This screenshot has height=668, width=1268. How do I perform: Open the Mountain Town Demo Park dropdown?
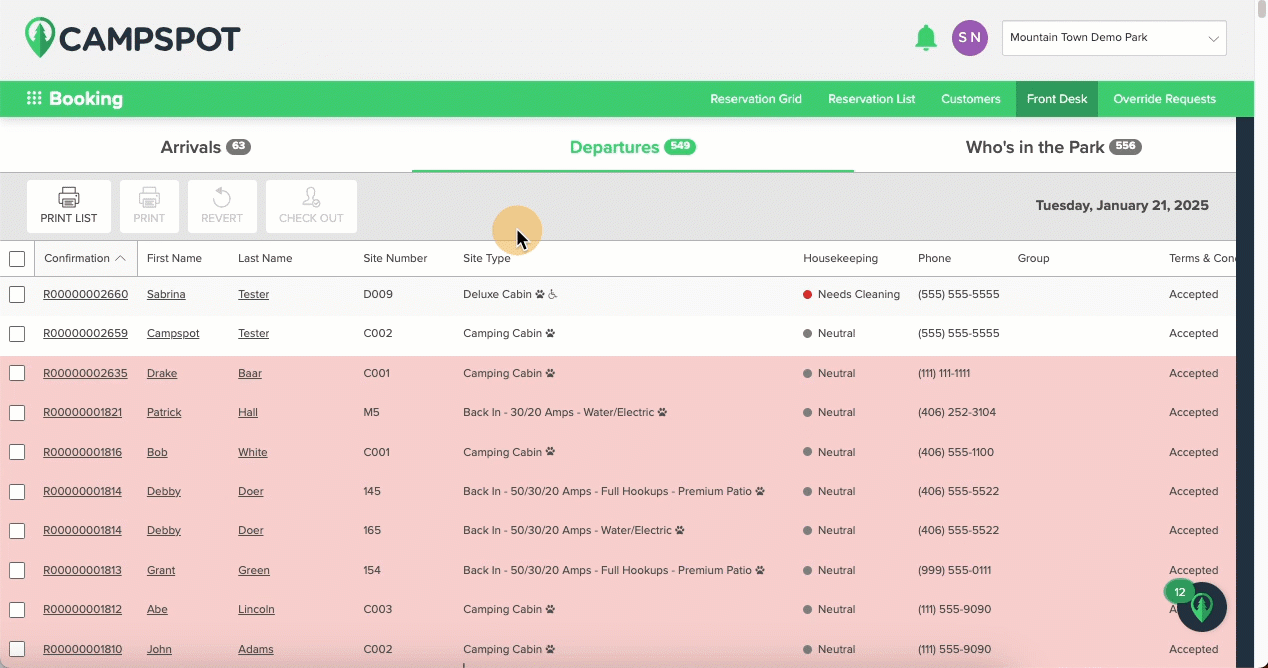(x=1114, y=38)
